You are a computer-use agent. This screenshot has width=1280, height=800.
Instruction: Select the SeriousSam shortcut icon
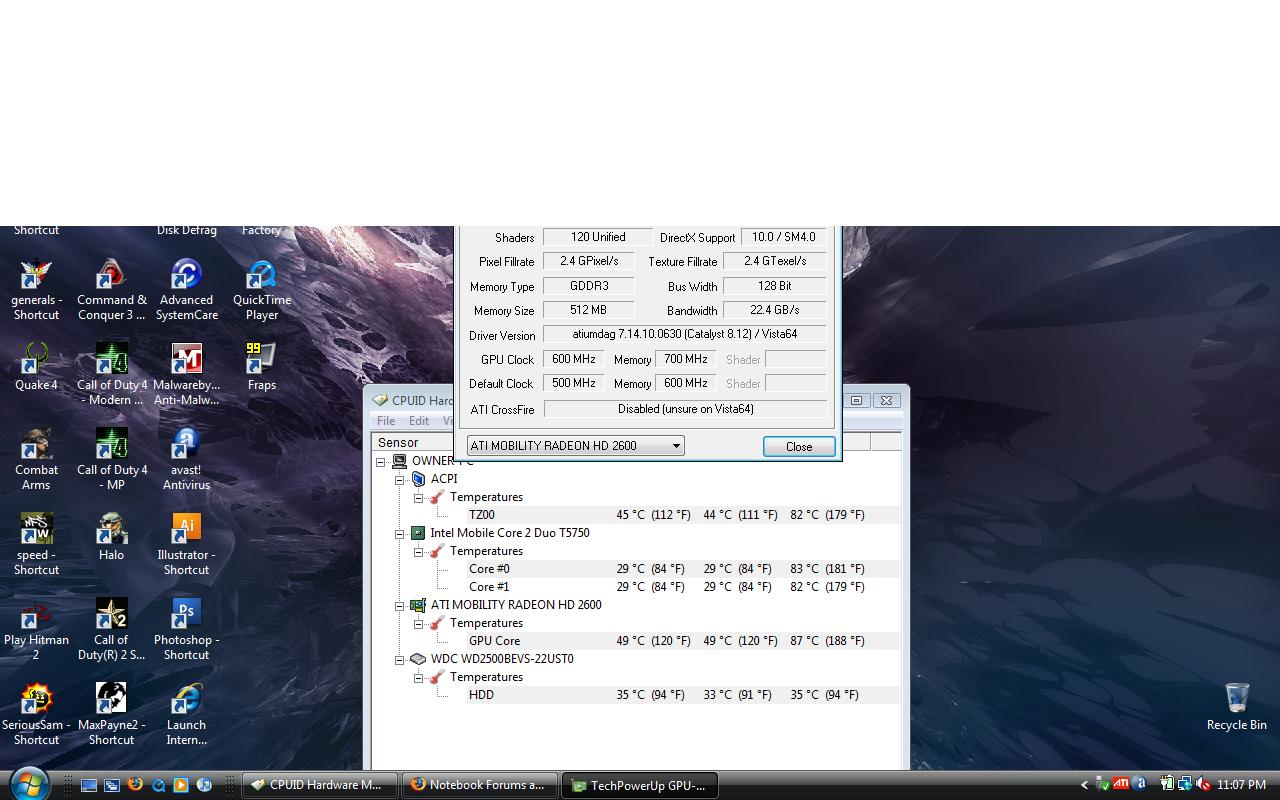pos(37,714)
